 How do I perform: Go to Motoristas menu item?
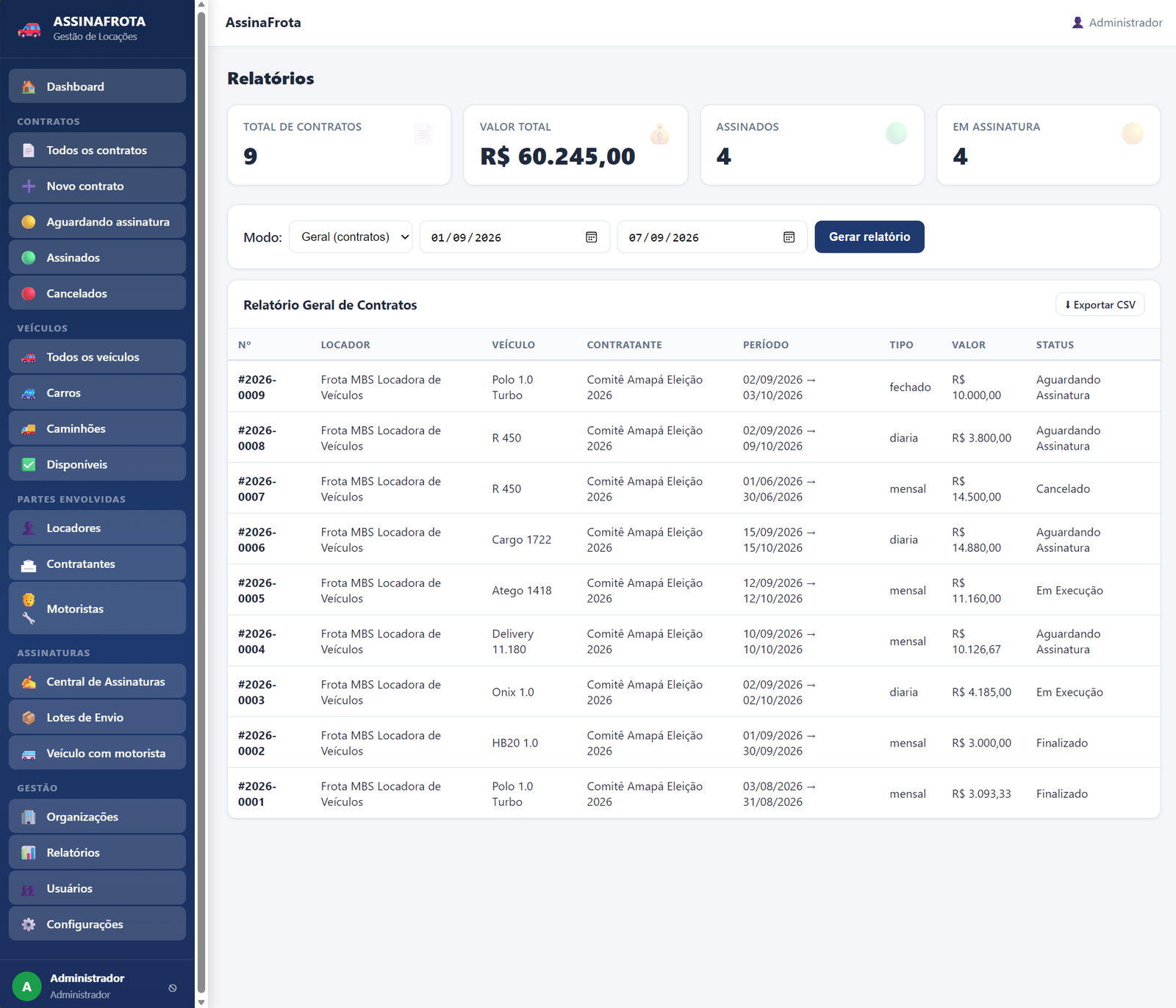tap(97, 608)
